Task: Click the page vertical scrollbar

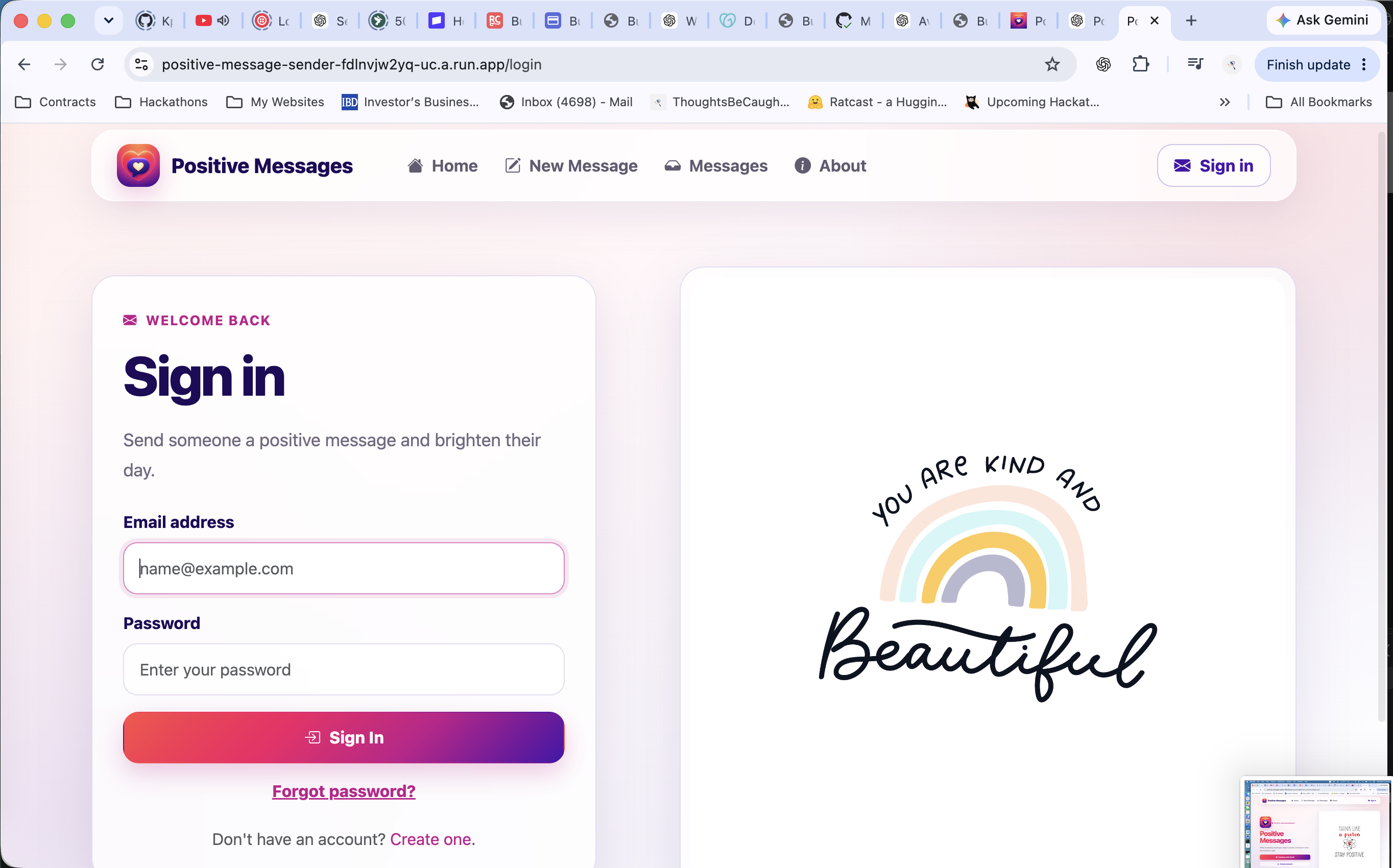Action: (1382, 427)
